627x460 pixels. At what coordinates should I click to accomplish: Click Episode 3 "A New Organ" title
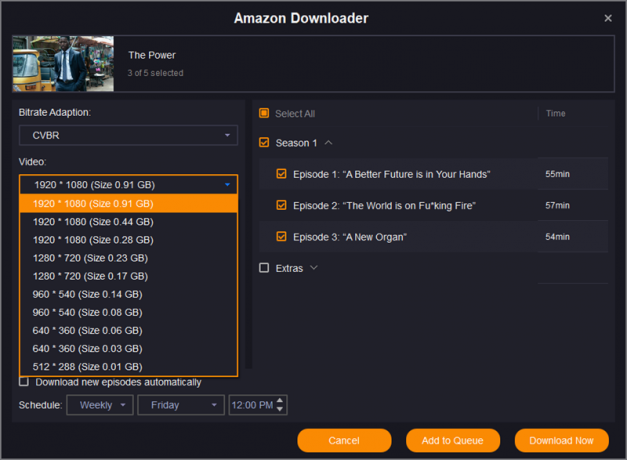(350, 237)
